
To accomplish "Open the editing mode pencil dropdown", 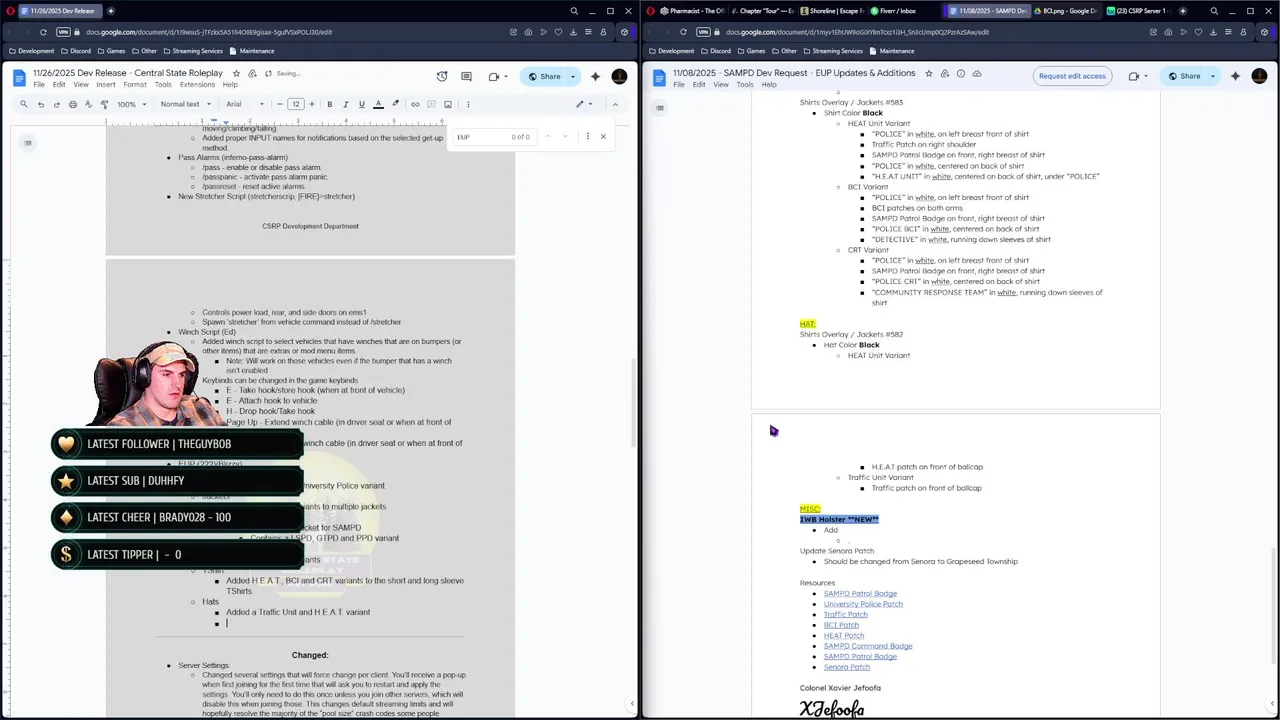I will click(x=584, y=104).
